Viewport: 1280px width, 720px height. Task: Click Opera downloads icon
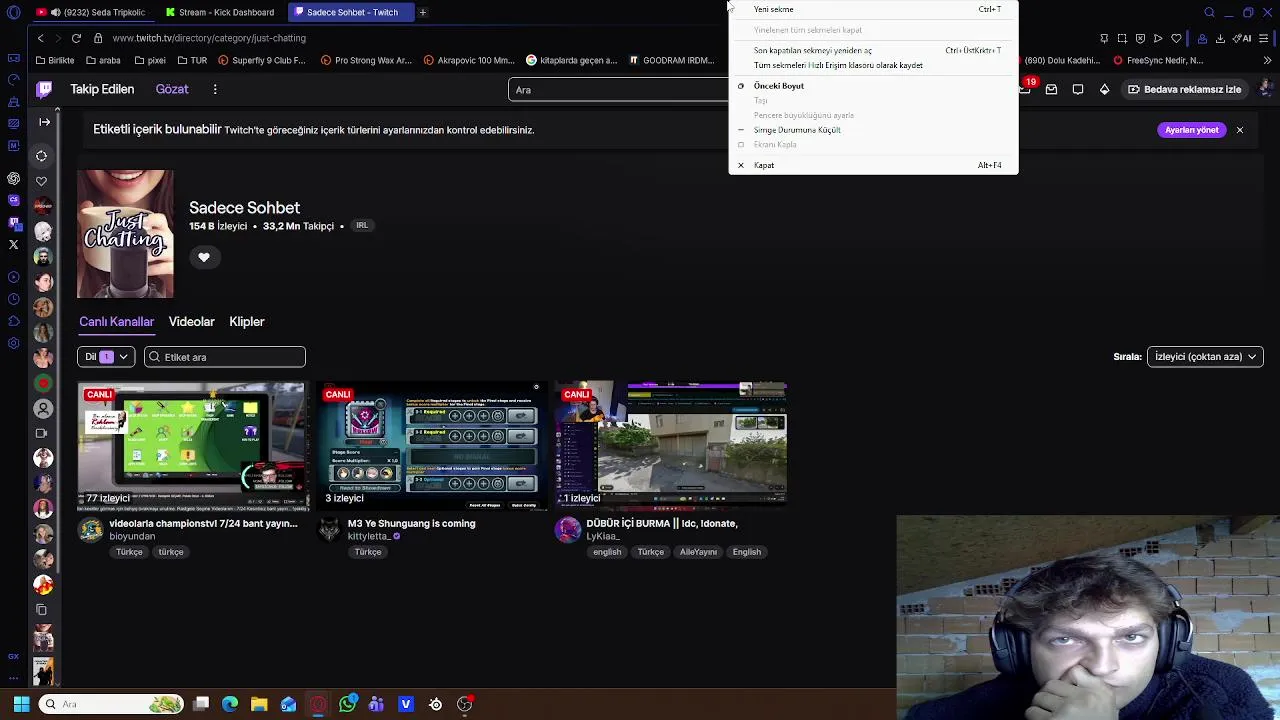(1220, 38)
